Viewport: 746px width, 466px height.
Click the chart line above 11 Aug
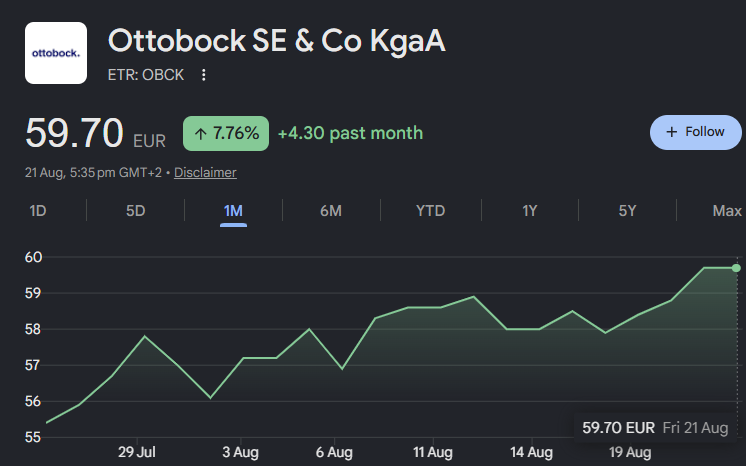[x=433, y=307]
